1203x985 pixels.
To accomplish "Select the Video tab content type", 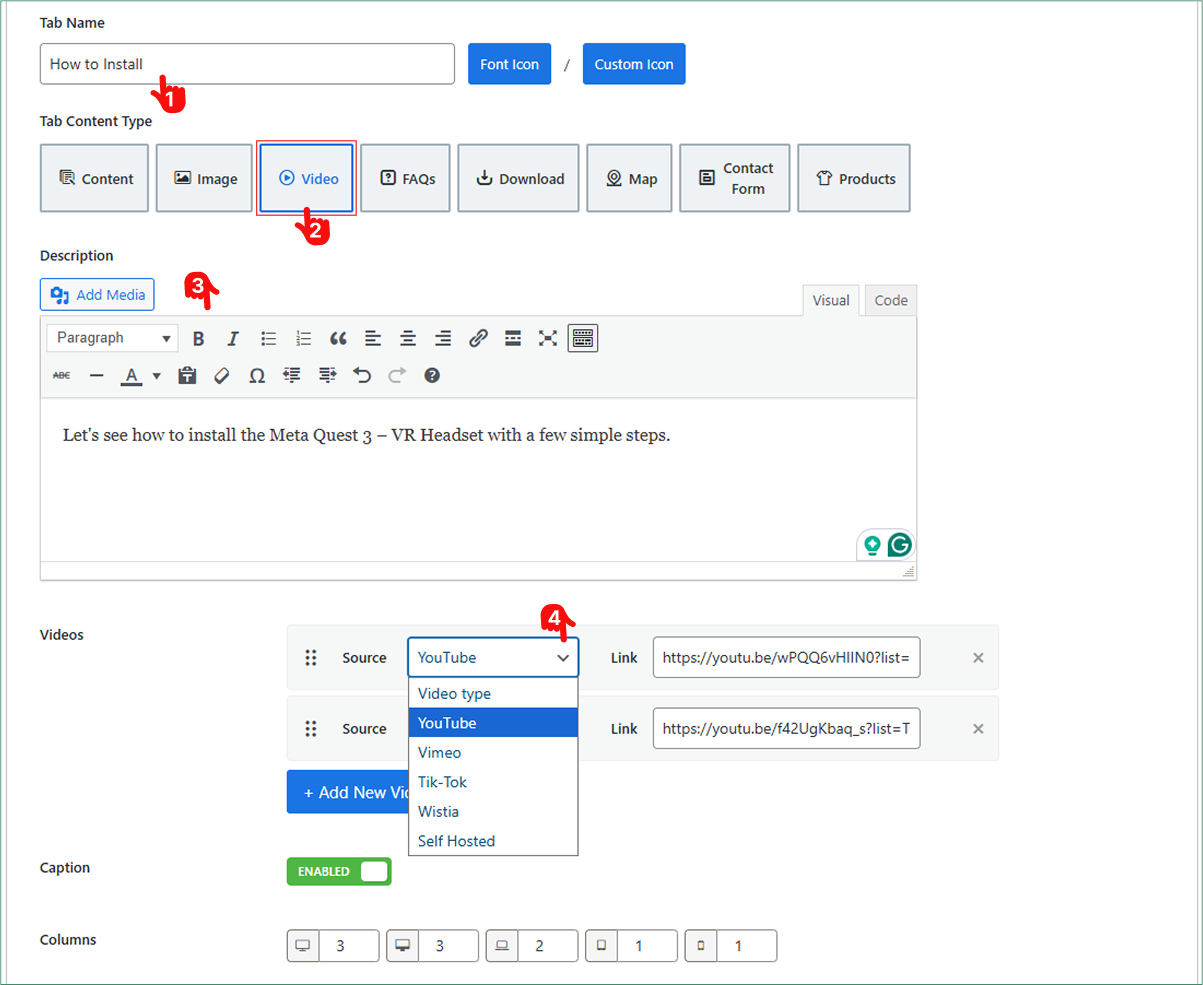I will tap(306, 179).
